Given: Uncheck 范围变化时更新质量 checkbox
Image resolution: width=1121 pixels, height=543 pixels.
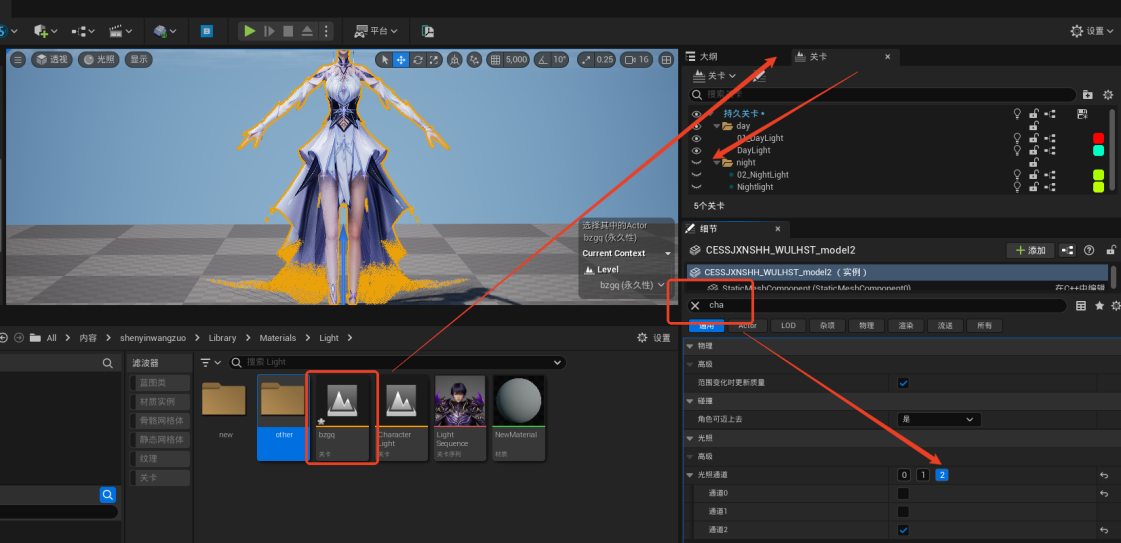Looking at the screenshot, I should 903,382.
